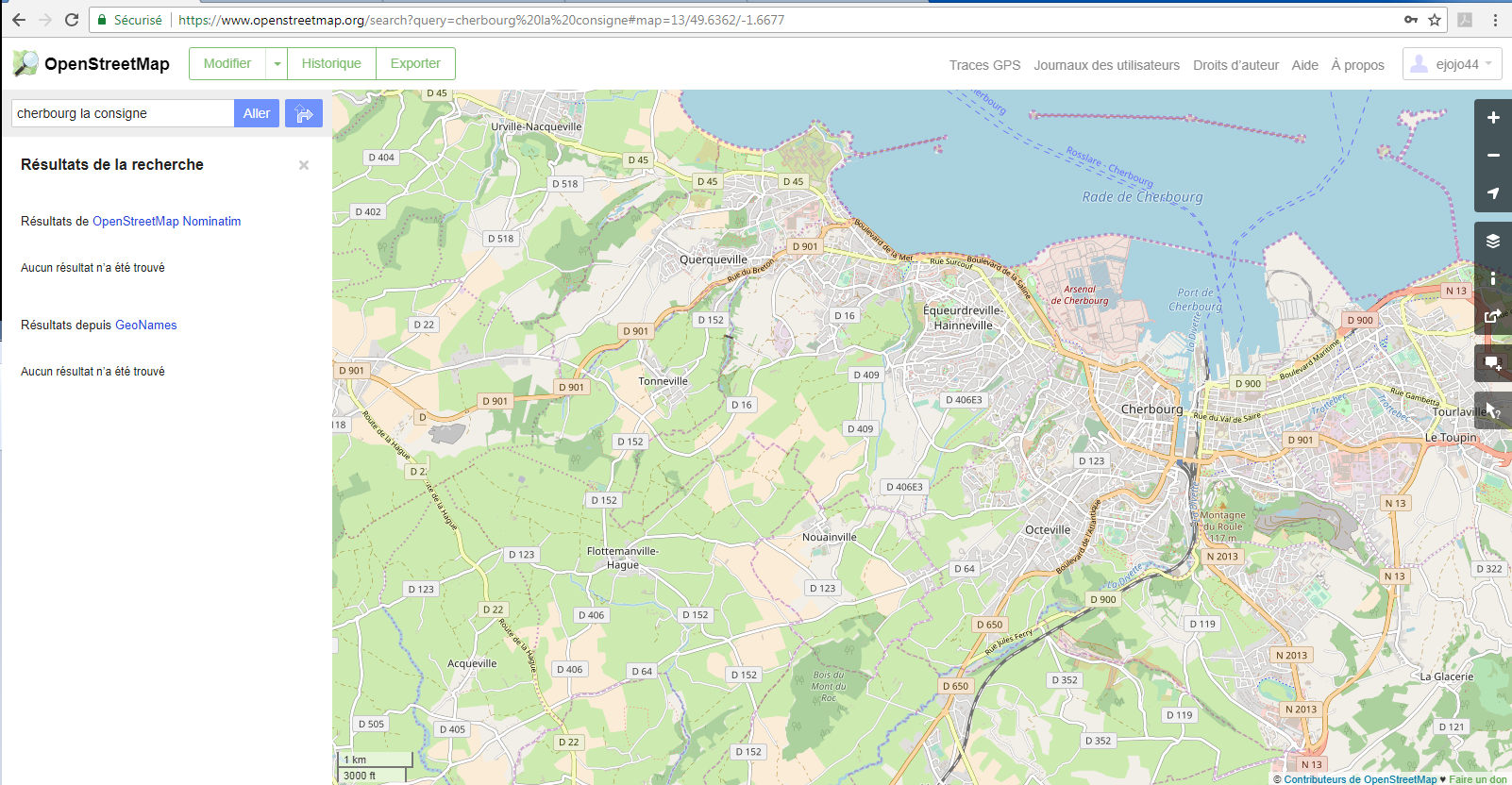Zoom out with the minus map control
1512x785 pixels.
pos(1493,156)
